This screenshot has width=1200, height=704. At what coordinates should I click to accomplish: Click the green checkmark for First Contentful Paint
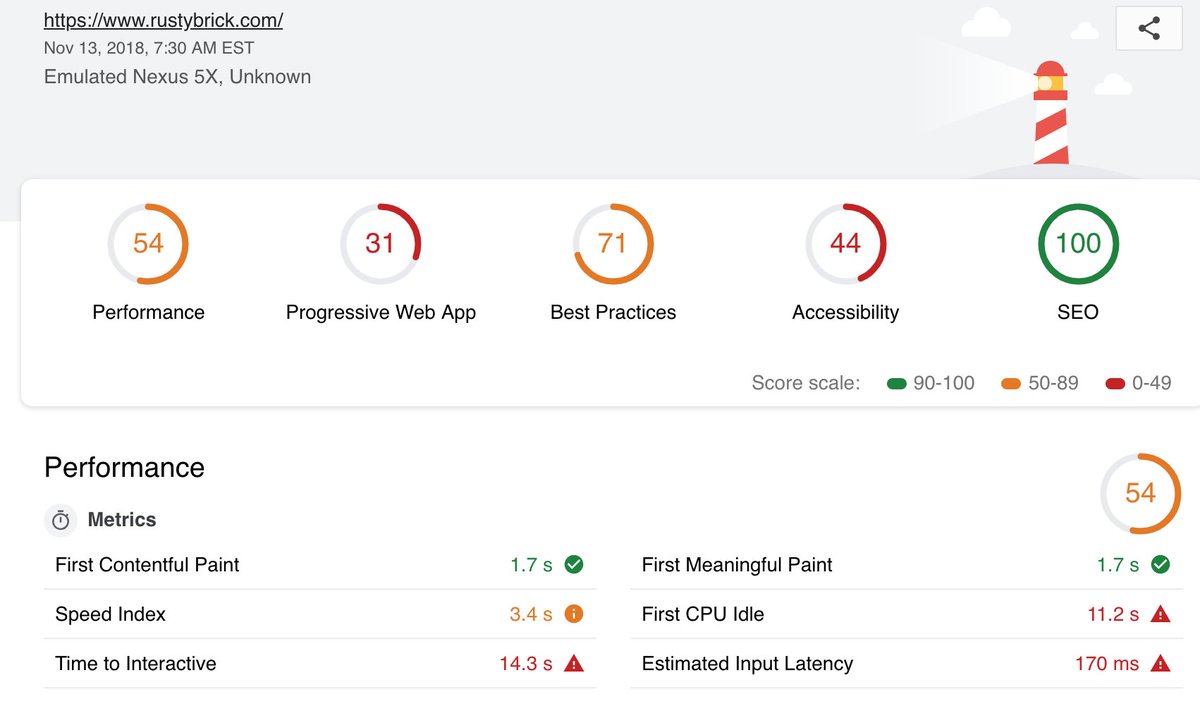click(x=572, y=564)
